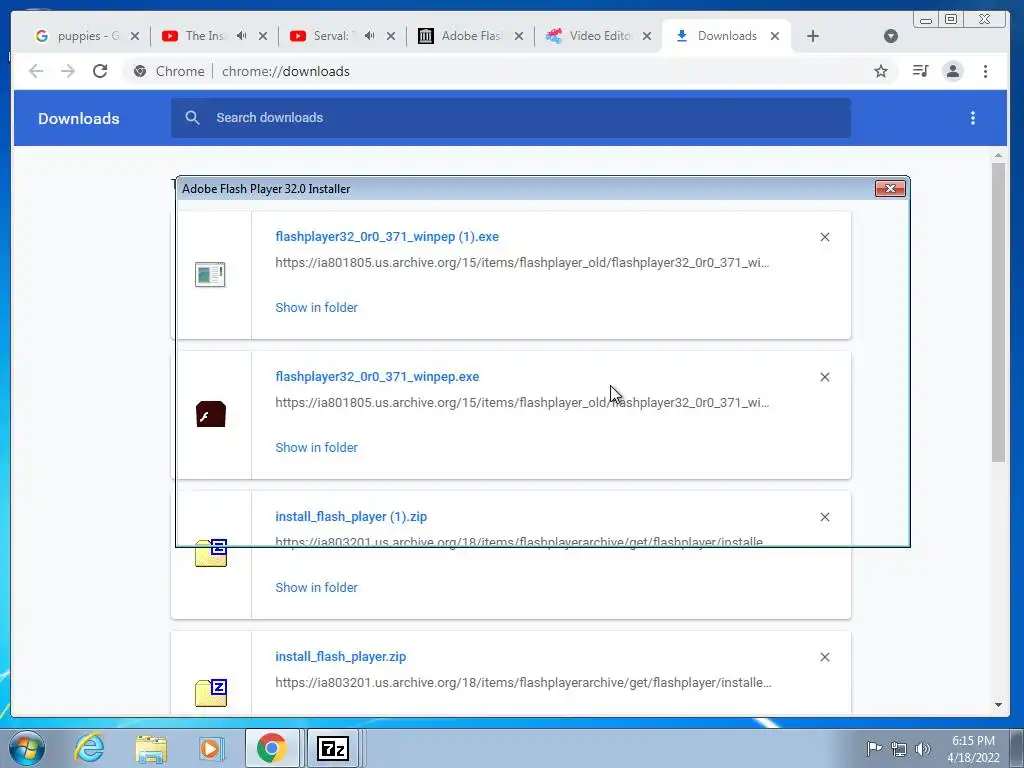Click the Flash Player red file icon
1024x768 pixels.
coord(210,414)
